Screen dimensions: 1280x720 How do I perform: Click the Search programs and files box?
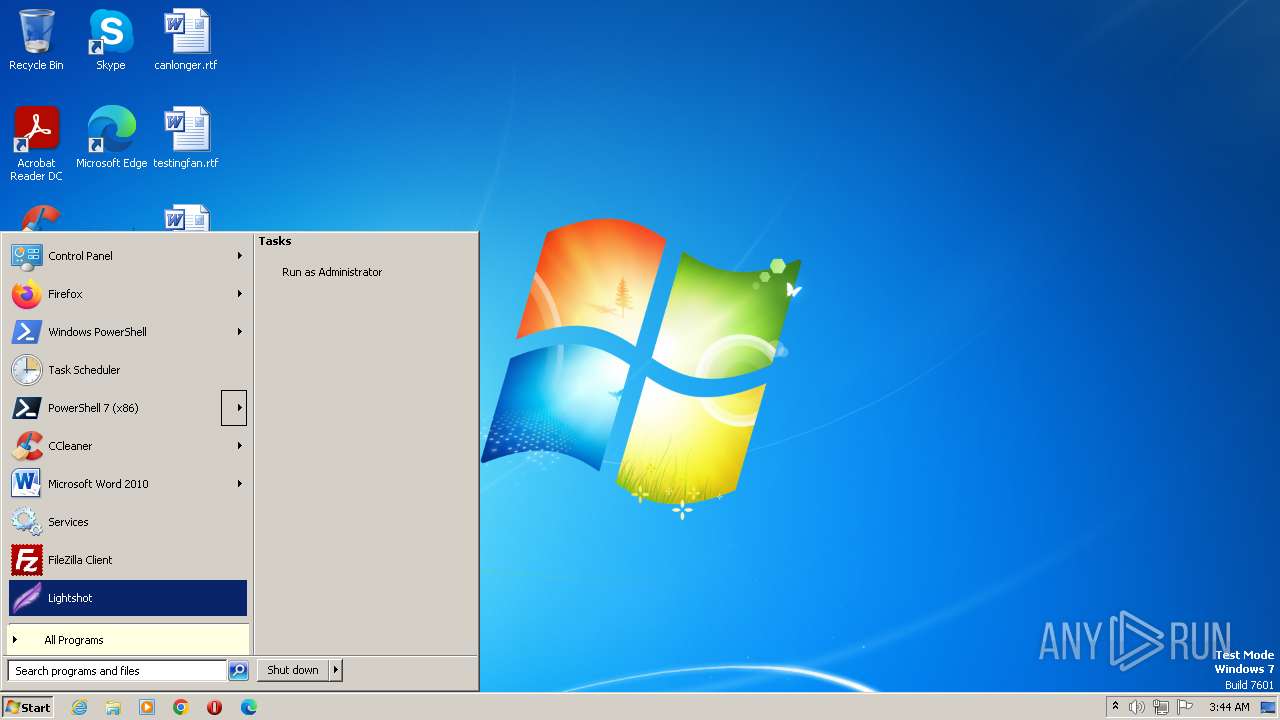coord(117,671)
